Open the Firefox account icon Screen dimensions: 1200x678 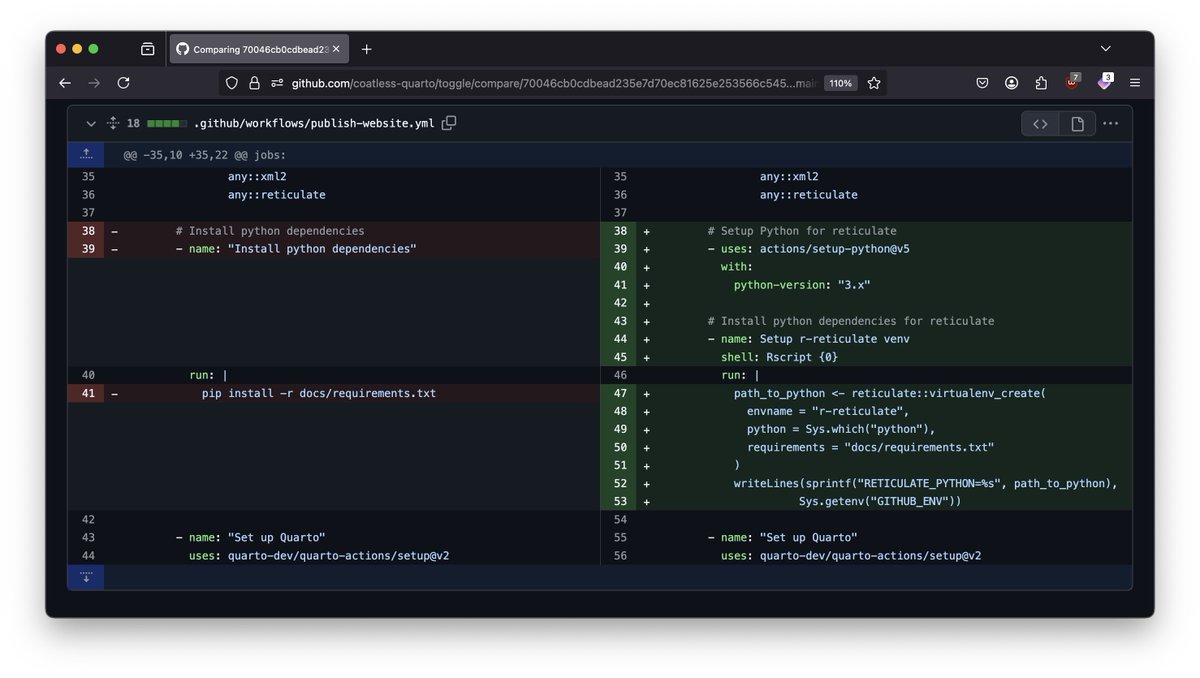point(1012,83)
